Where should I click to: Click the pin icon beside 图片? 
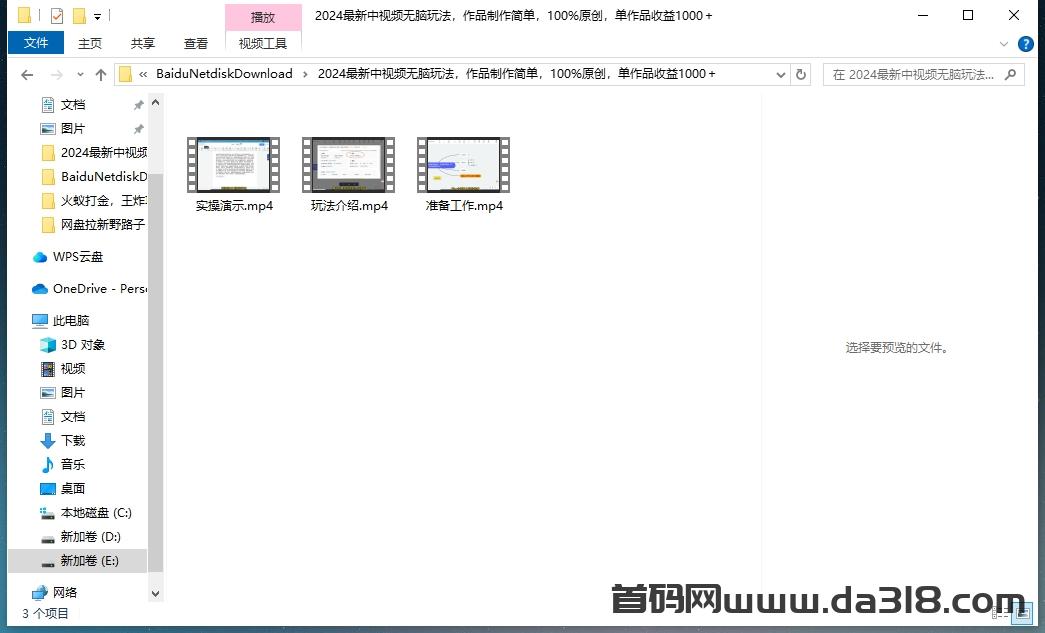click(x=139, y=129)
